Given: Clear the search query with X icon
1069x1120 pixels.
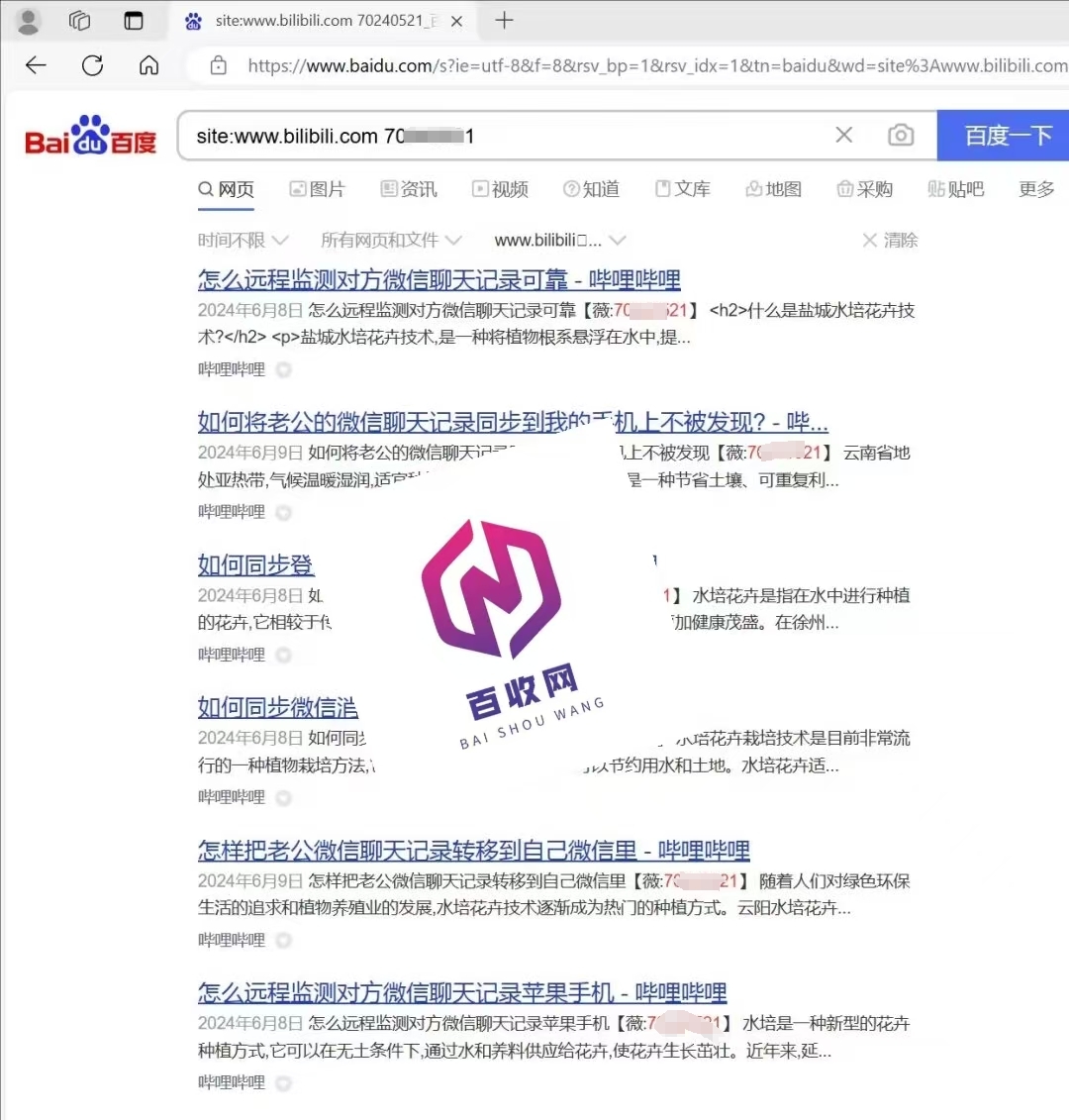Looking at the screenshot, I should point(844,135).
